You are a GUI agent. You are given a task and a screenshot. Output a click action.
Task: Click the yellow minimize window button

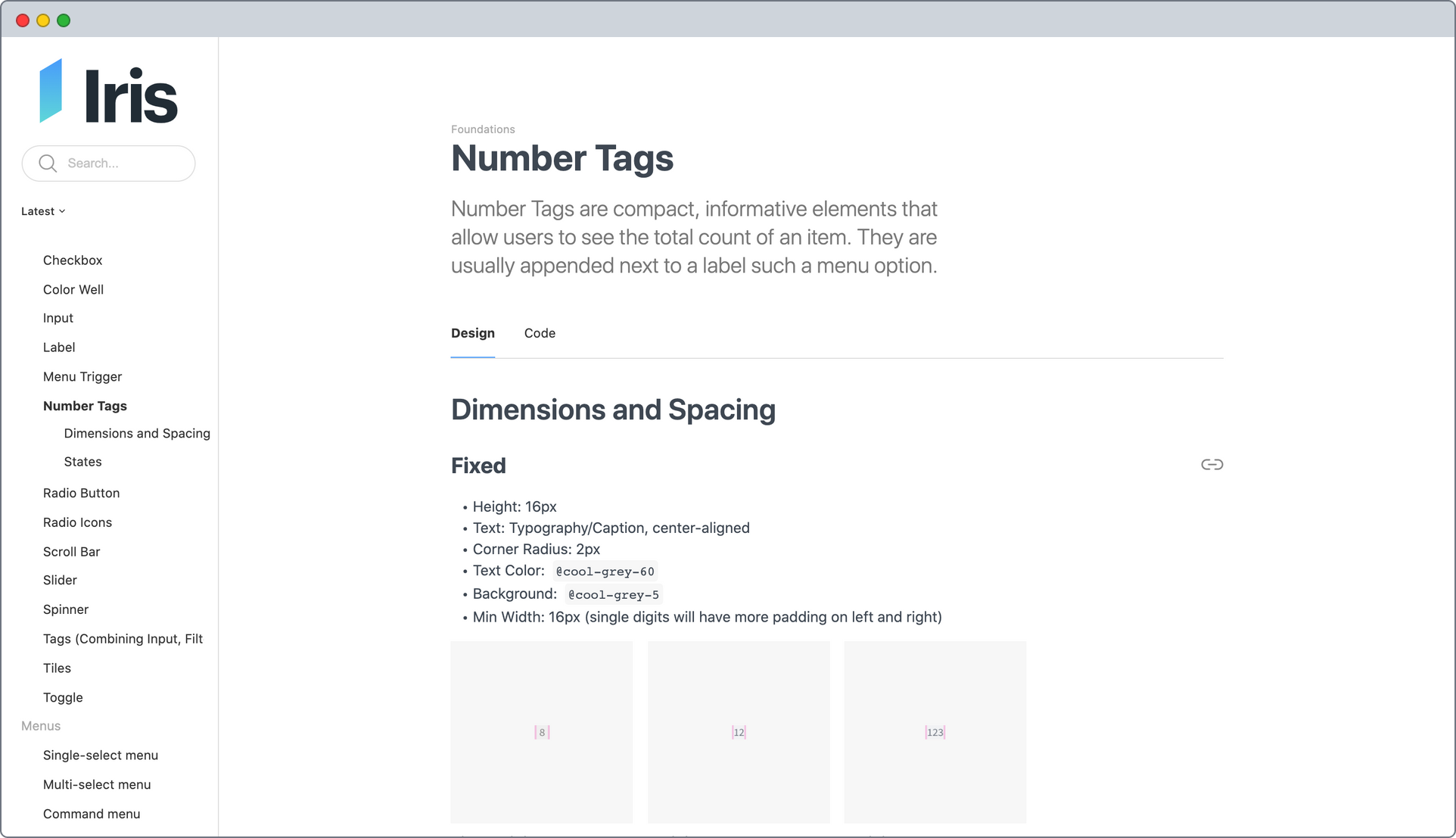[43, 20]
